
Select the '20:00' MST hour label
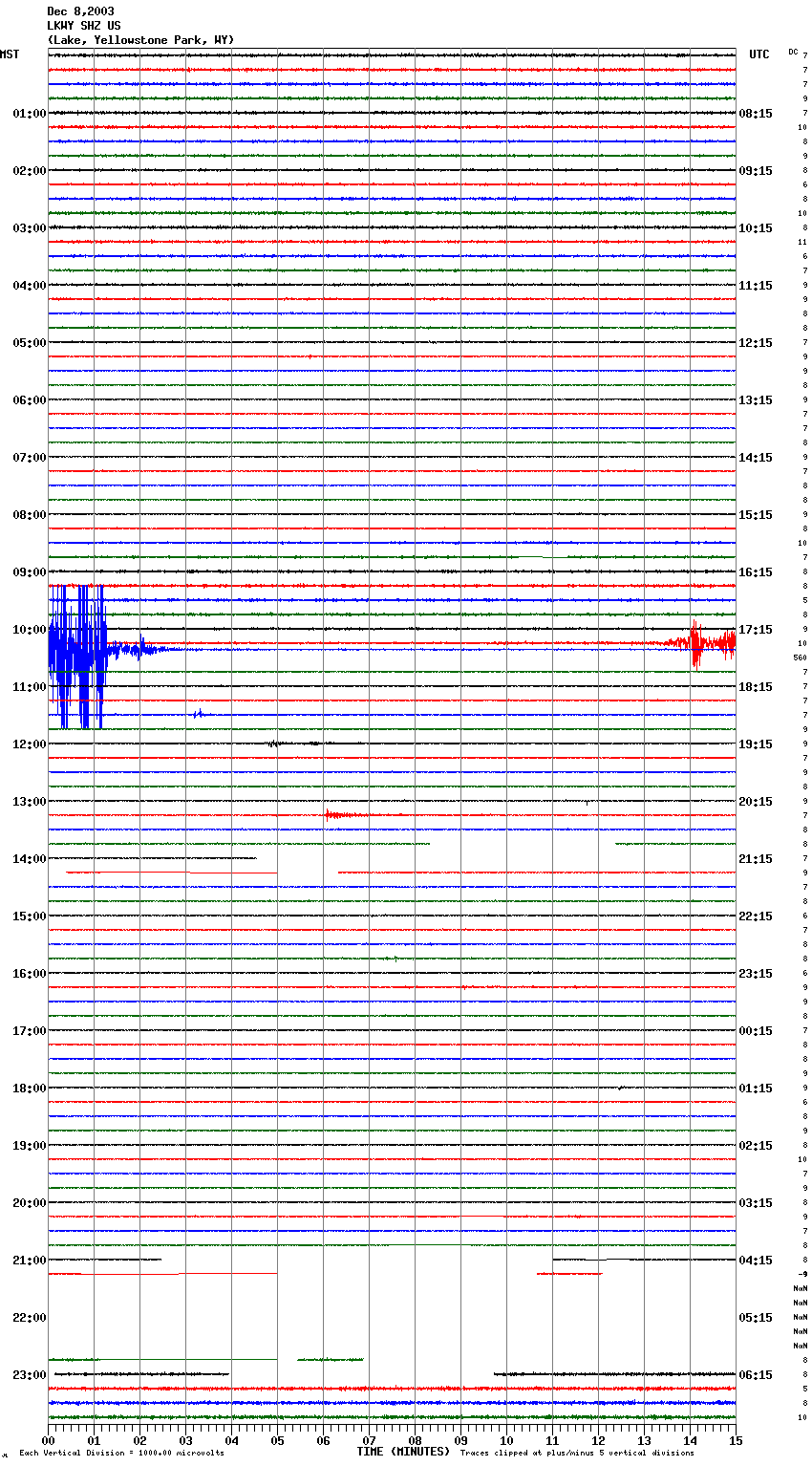(30, 1203)
